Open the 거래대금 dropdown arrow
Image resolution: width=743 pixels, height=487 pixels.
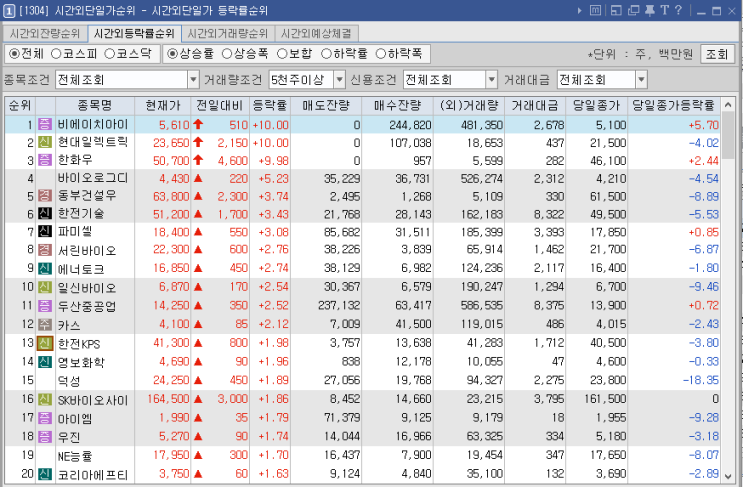[x=641, y=80]
